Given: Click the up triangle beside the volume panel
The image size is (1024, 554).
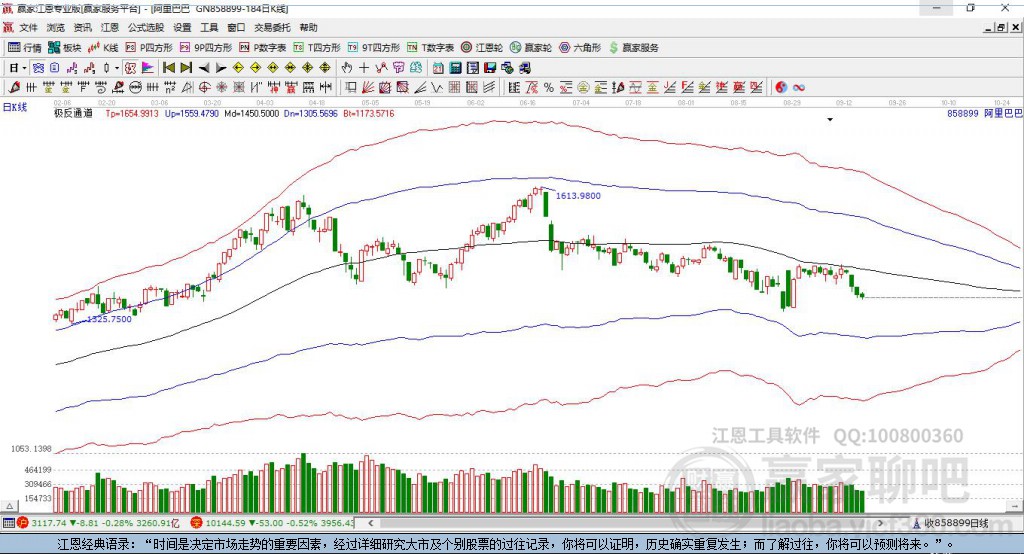Looking at the screenshot, I should coord(9,506).
